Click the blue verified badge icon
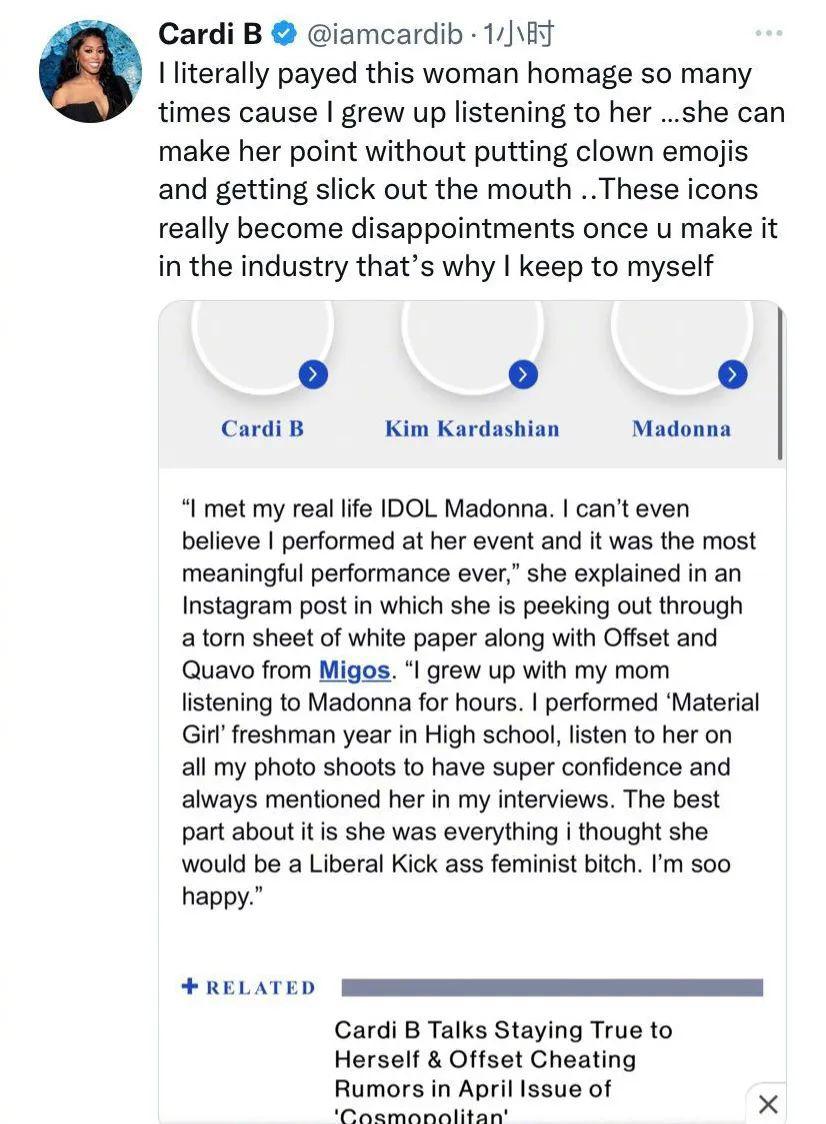This screenshot has height=1124, width=826. point(285,34)
